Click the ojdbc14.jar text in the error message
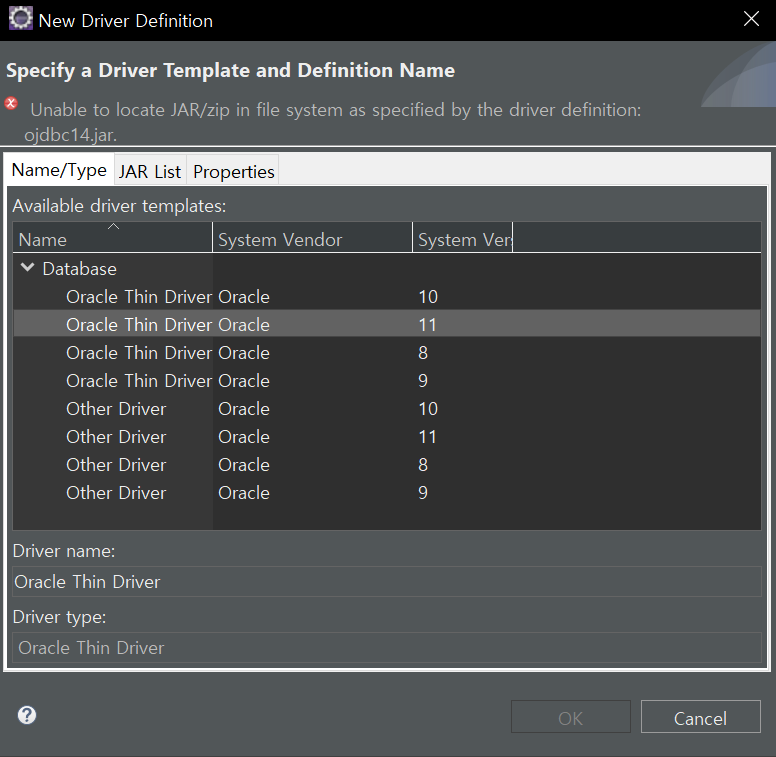This screenshot has width=776, height=757. pos(70,135)
